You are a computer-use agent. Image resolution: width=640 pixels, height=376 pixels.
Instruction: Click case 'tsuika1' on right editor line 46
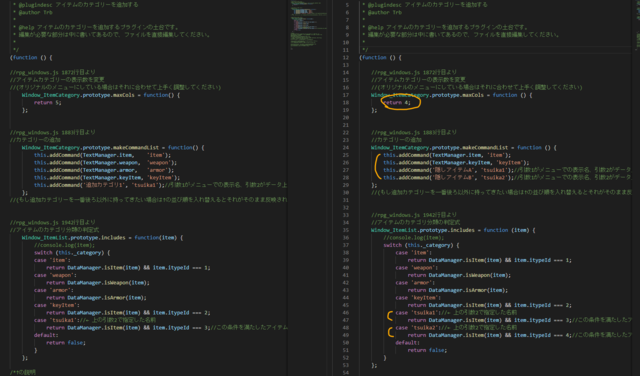[456, 312]
